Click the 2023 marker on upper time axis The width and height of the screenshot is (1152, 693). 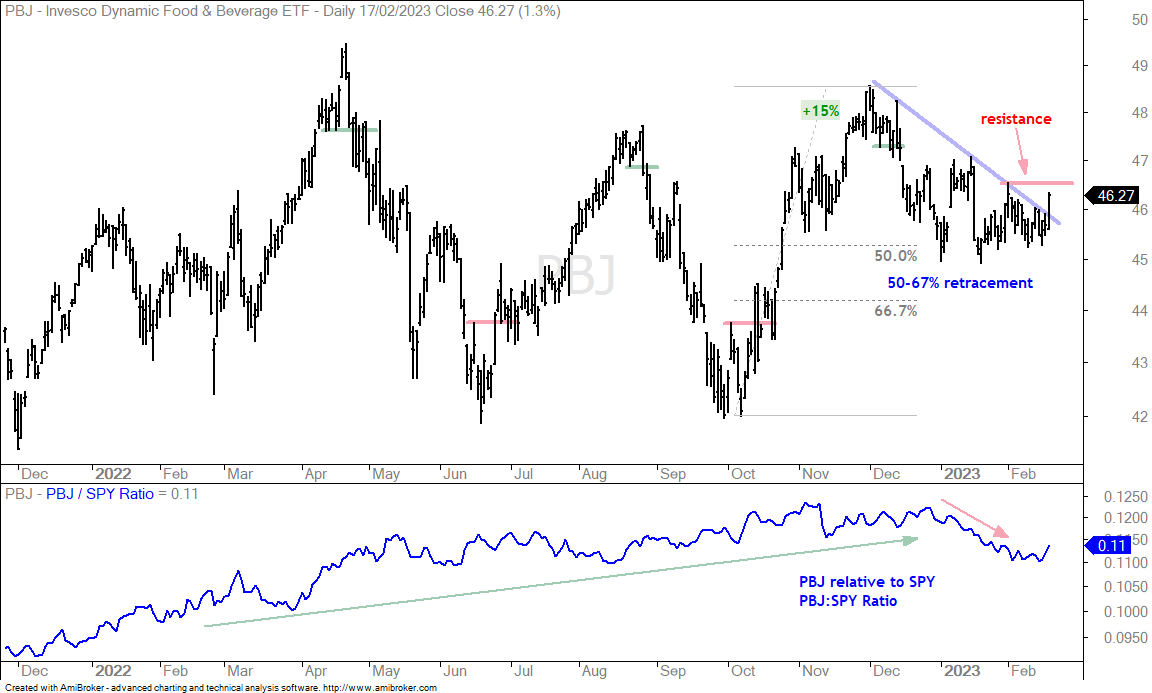point(962,474)
